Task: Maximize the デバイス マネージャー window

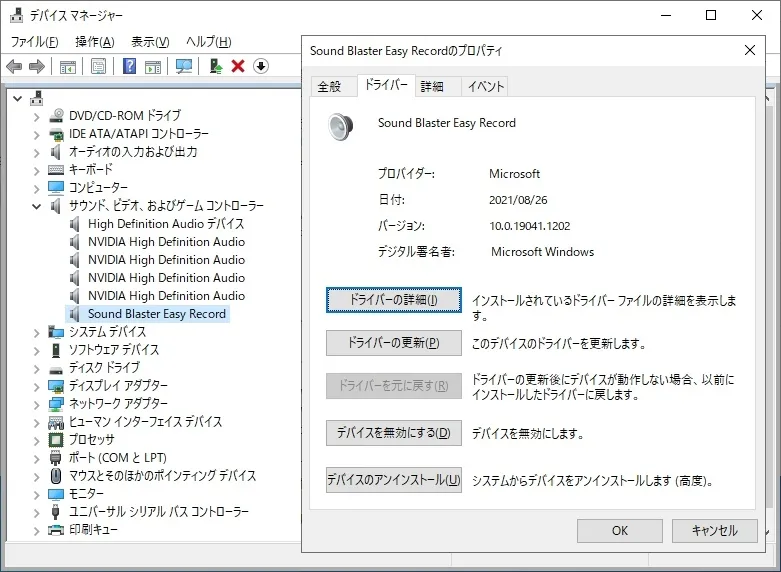Action: 711,15
